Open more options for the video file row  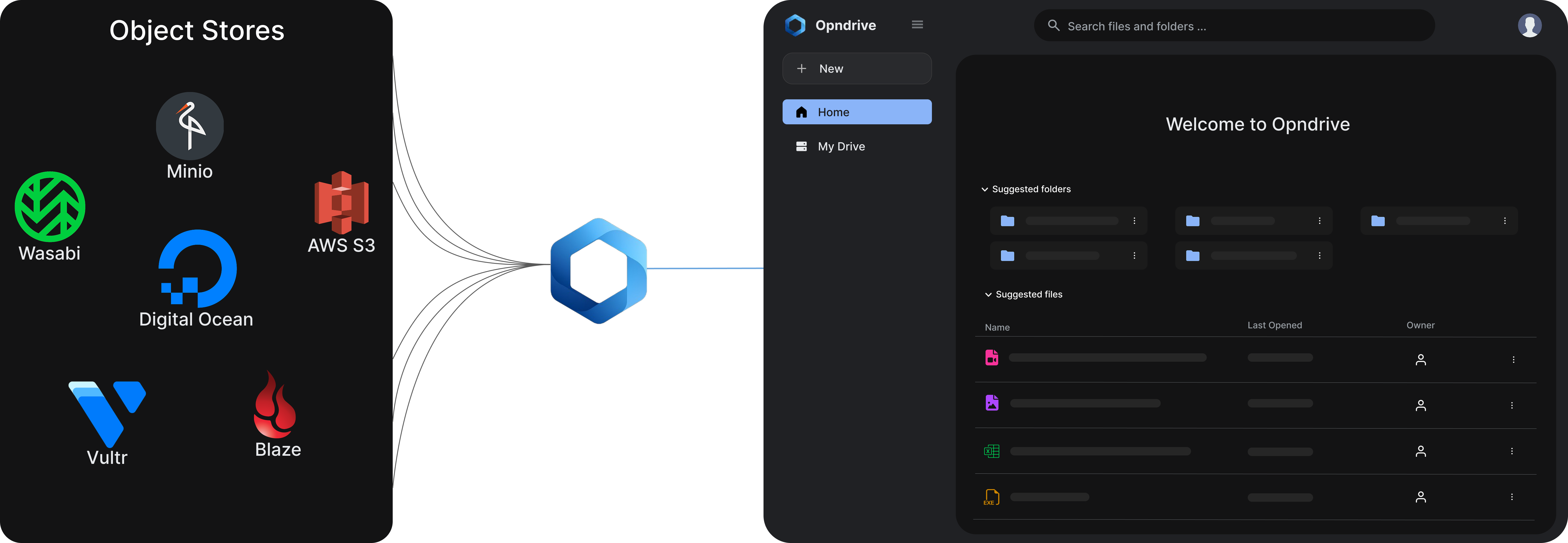(x=1513, y=360)
